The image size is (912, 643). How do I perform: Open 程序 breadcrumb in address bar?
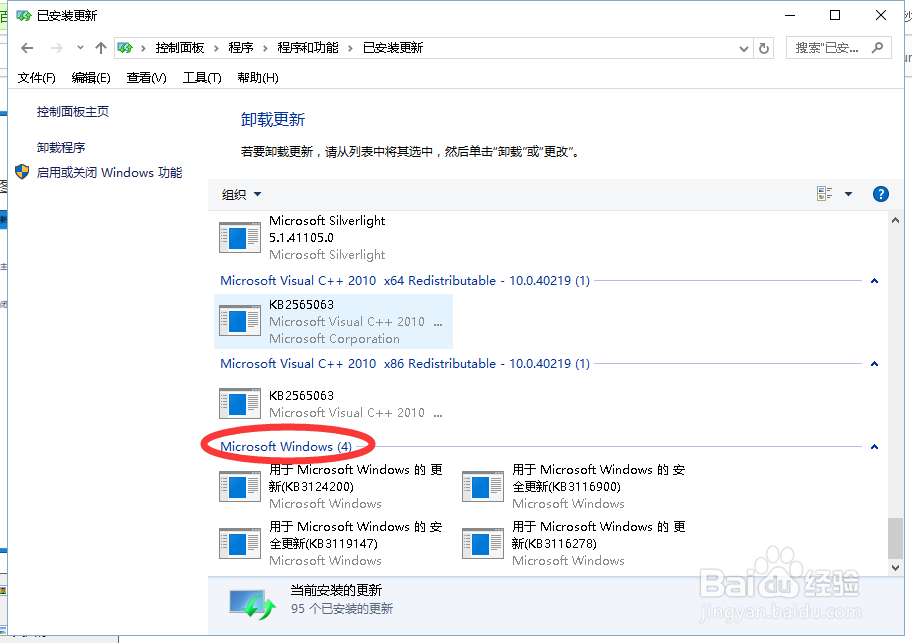point(241,48)
